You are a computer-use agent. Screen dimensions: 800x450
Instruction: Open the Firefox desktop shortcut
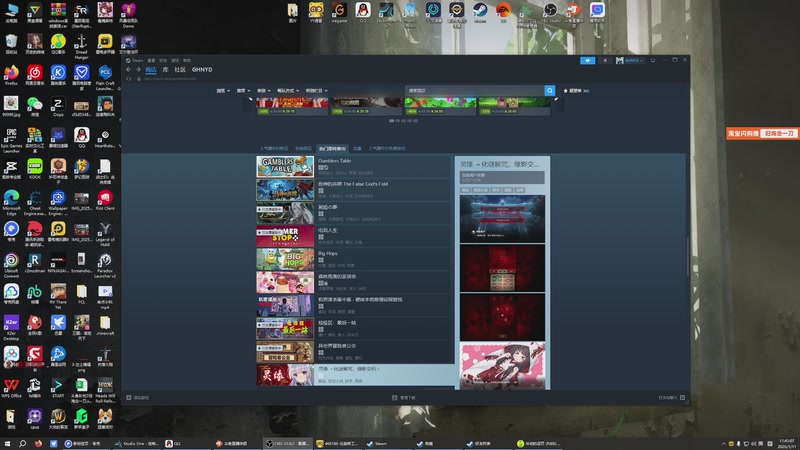coord(11,76)
